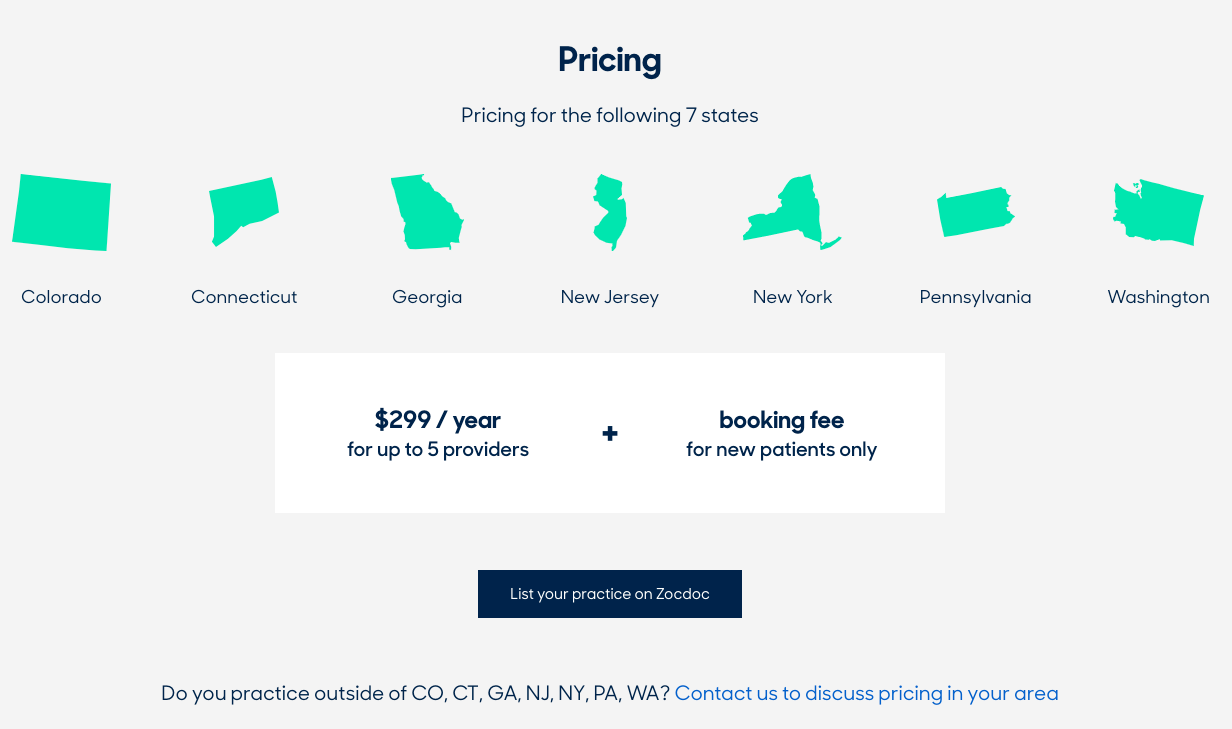Click the Georgia state shape icon
This screenshot has width=1232, height=729.
click(x=427, y=213)
